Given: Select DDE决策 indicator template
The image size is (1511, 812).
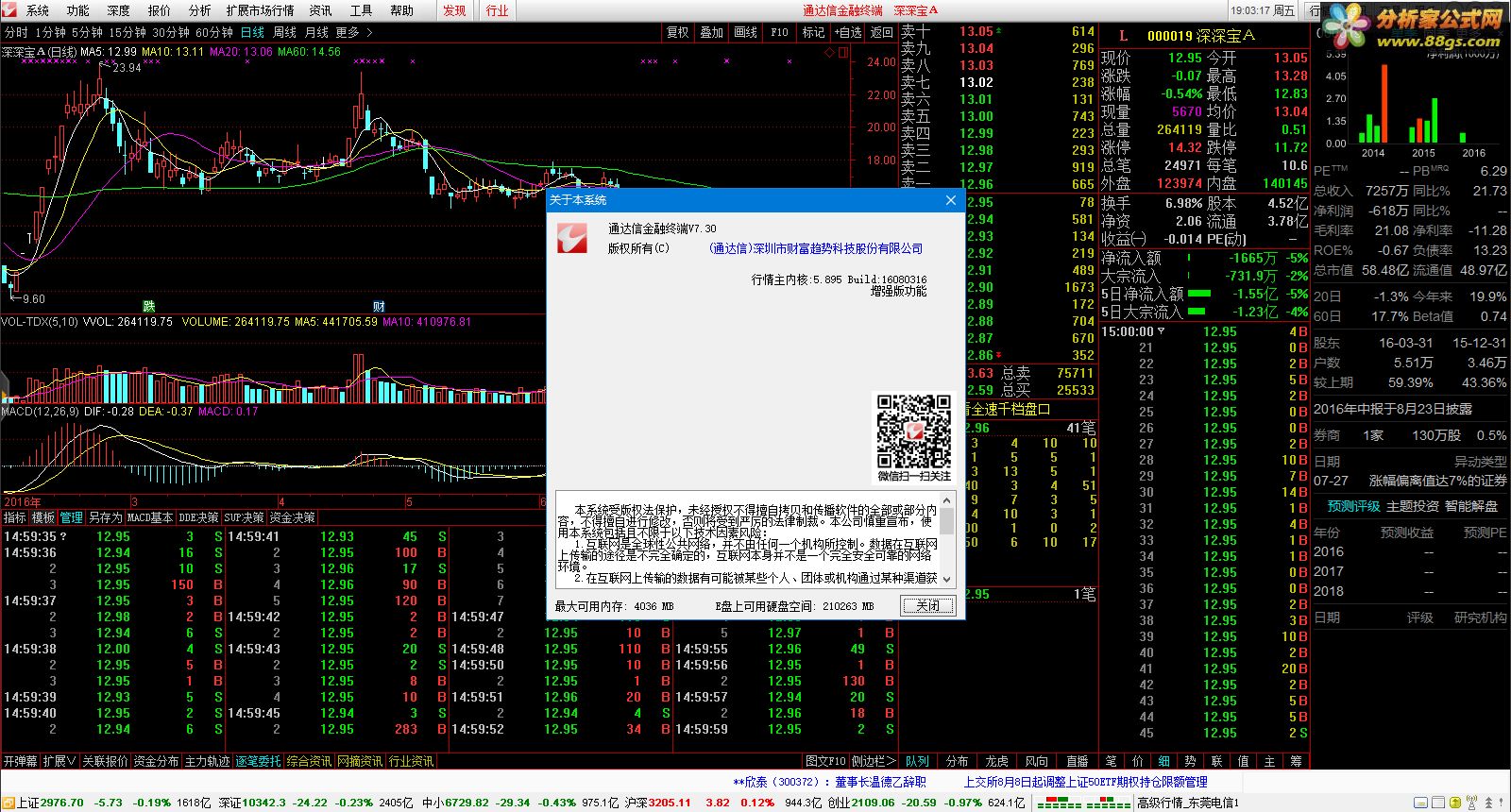Looking at the screenshot, I should pyautogui.click(x=199, y=517).
